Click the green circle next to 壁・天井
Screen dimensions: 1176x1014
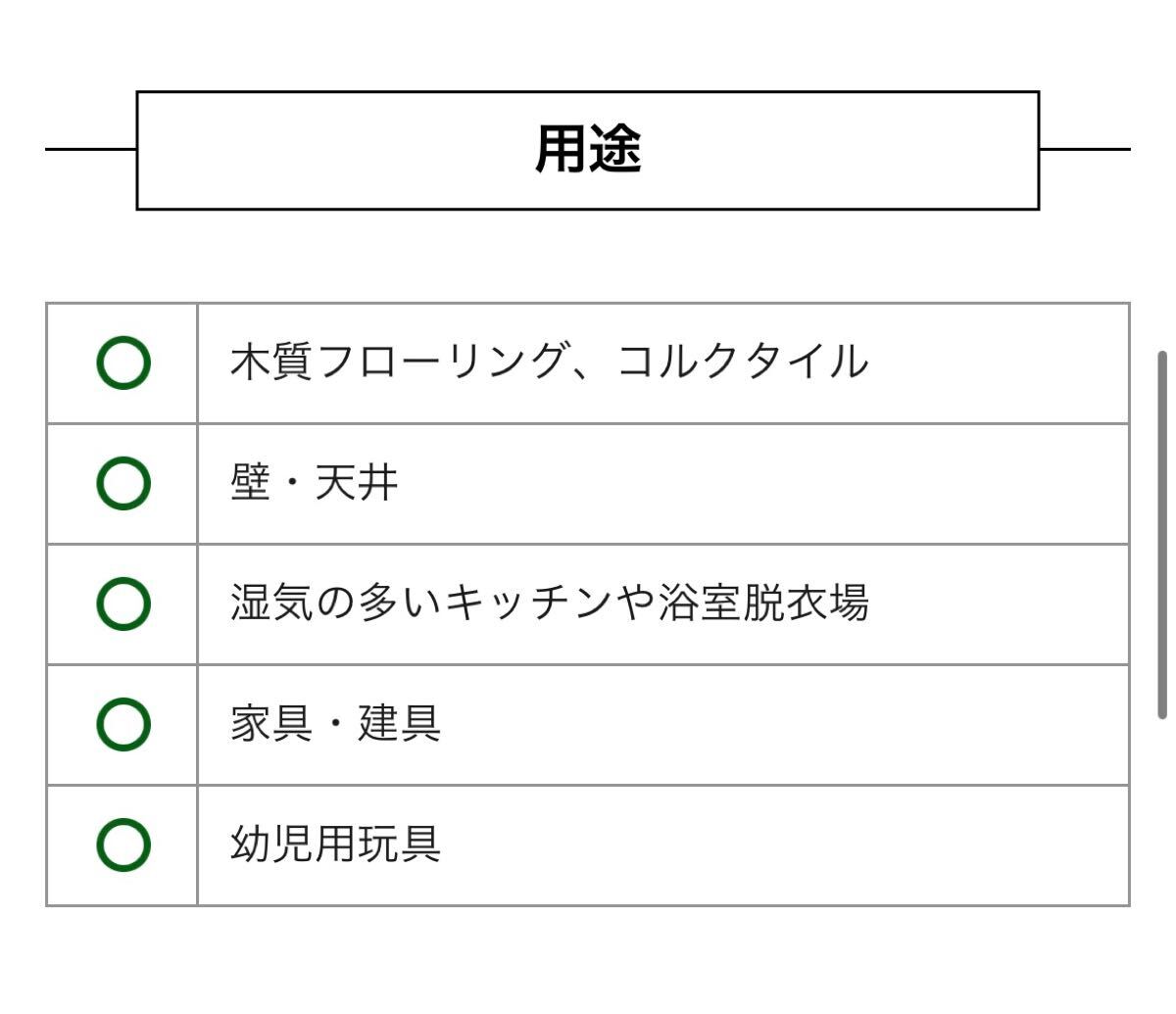(123, 484)
